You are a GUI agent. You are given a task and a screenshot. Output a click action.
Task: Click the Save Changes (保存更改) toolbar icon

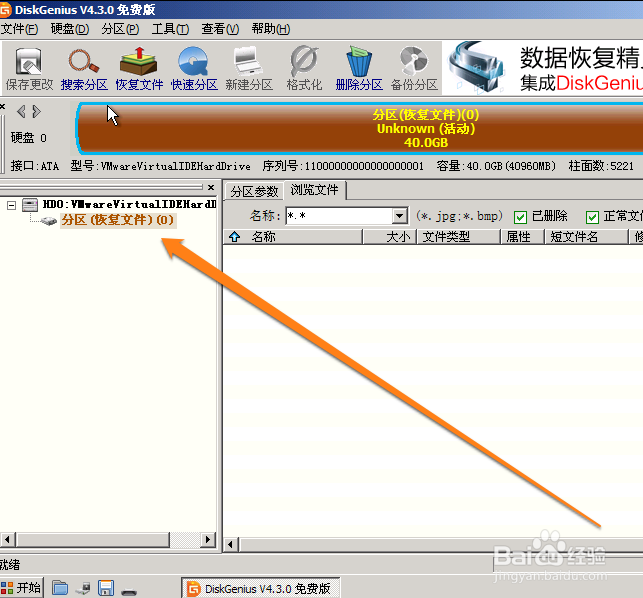pos(29,68)
